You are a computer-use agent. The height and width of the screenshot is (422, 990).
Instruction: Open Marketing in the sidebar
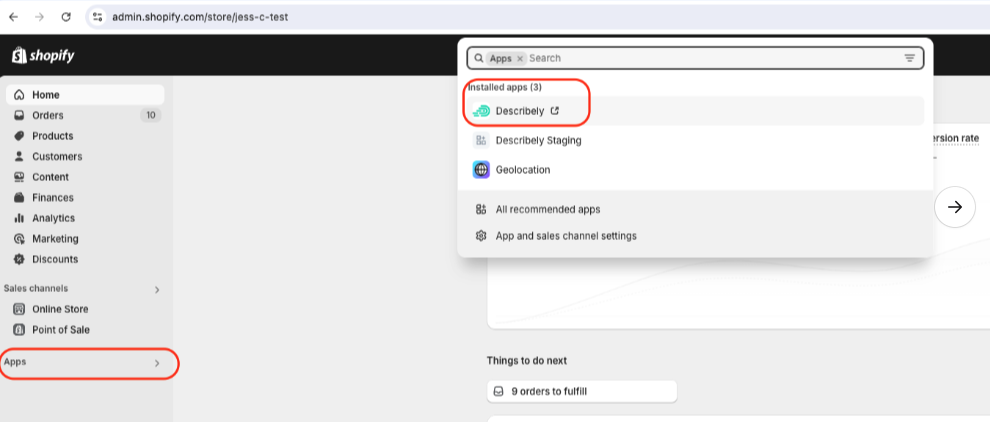(85, 239)
